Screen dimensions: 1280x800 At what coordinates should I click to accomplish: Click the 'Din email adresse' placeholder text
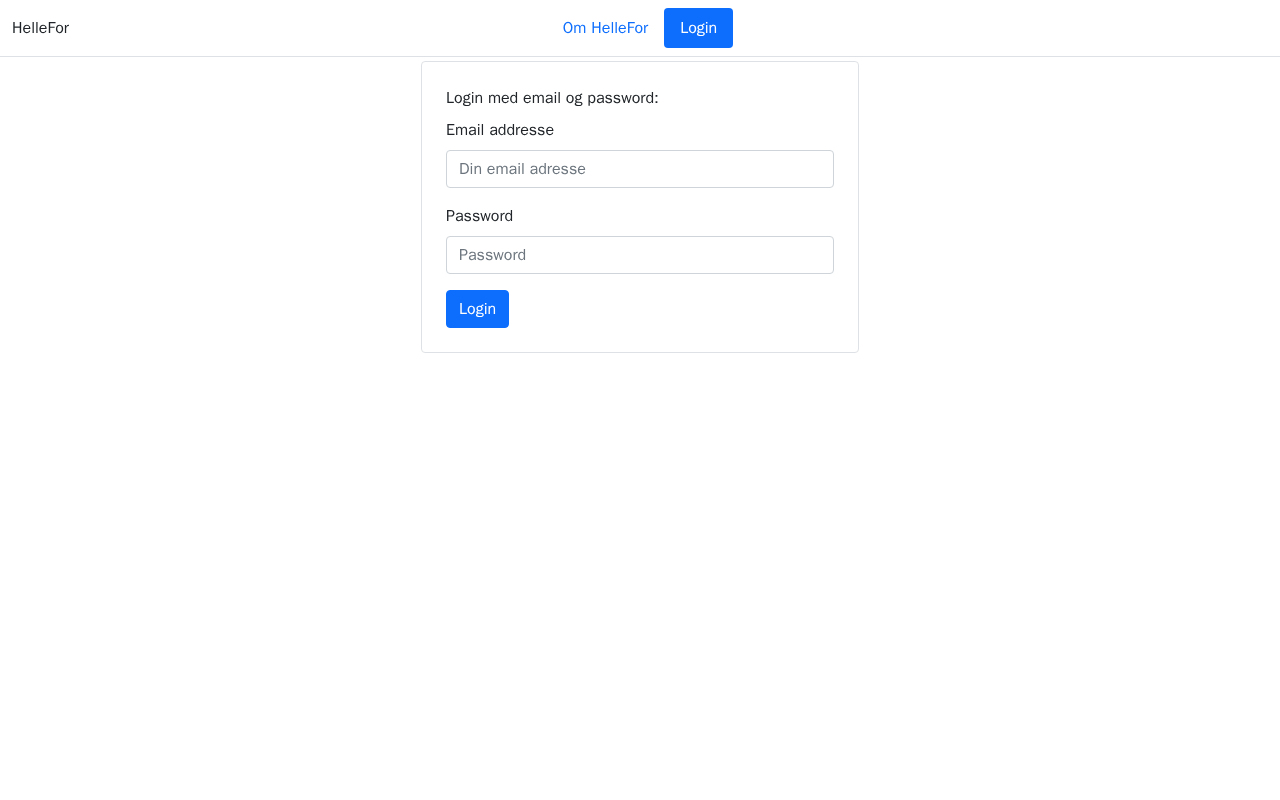(x=522, y=169)
